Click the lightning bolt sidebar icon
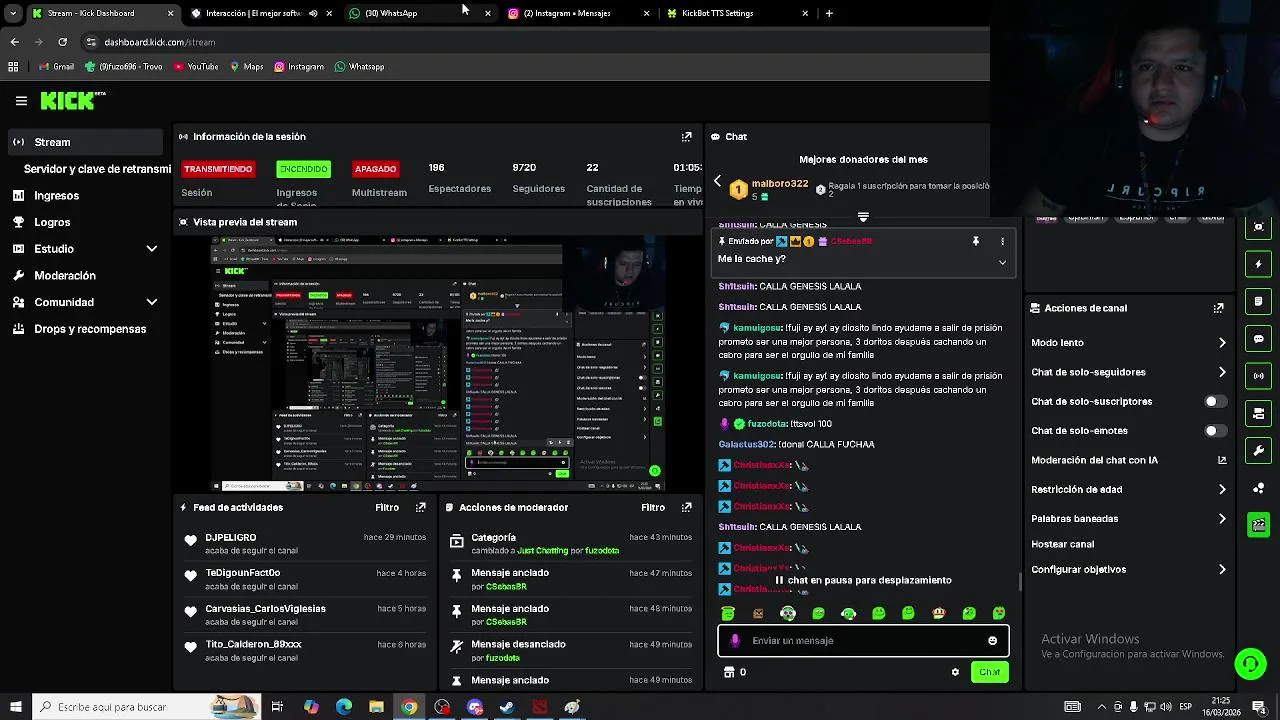Screen dimensions: 1280x720 (1259, 264)
